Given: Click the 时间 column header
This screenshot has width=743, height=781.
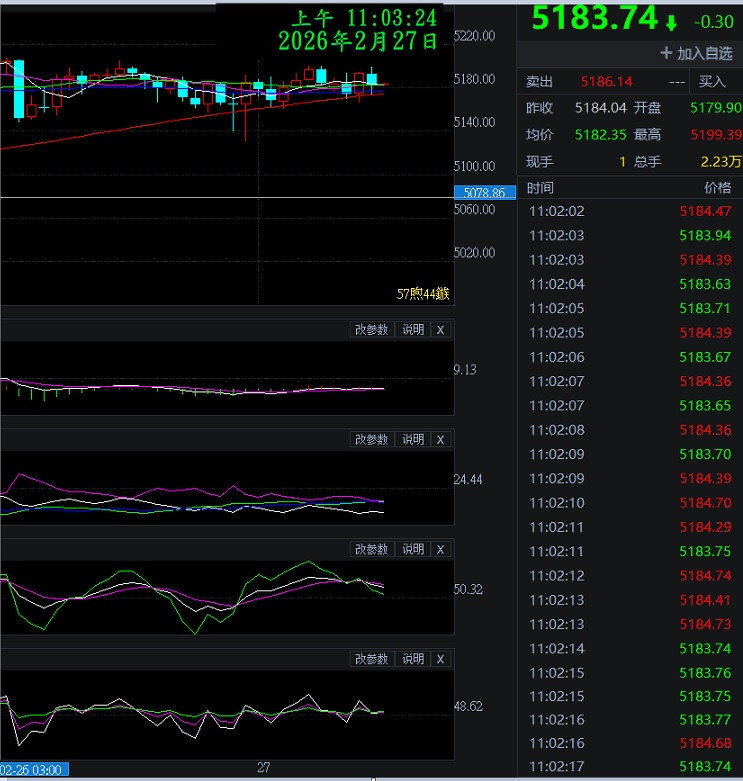Looking at the screenshot, I should pyautogui.click(x=540, y=188).
